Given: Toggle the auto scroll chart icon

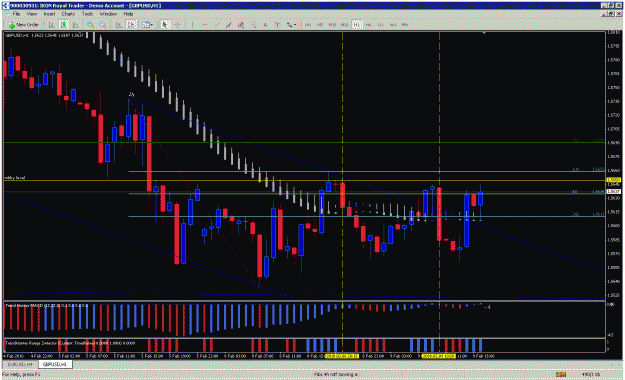Looking at the screenshot, I should 119,25.
